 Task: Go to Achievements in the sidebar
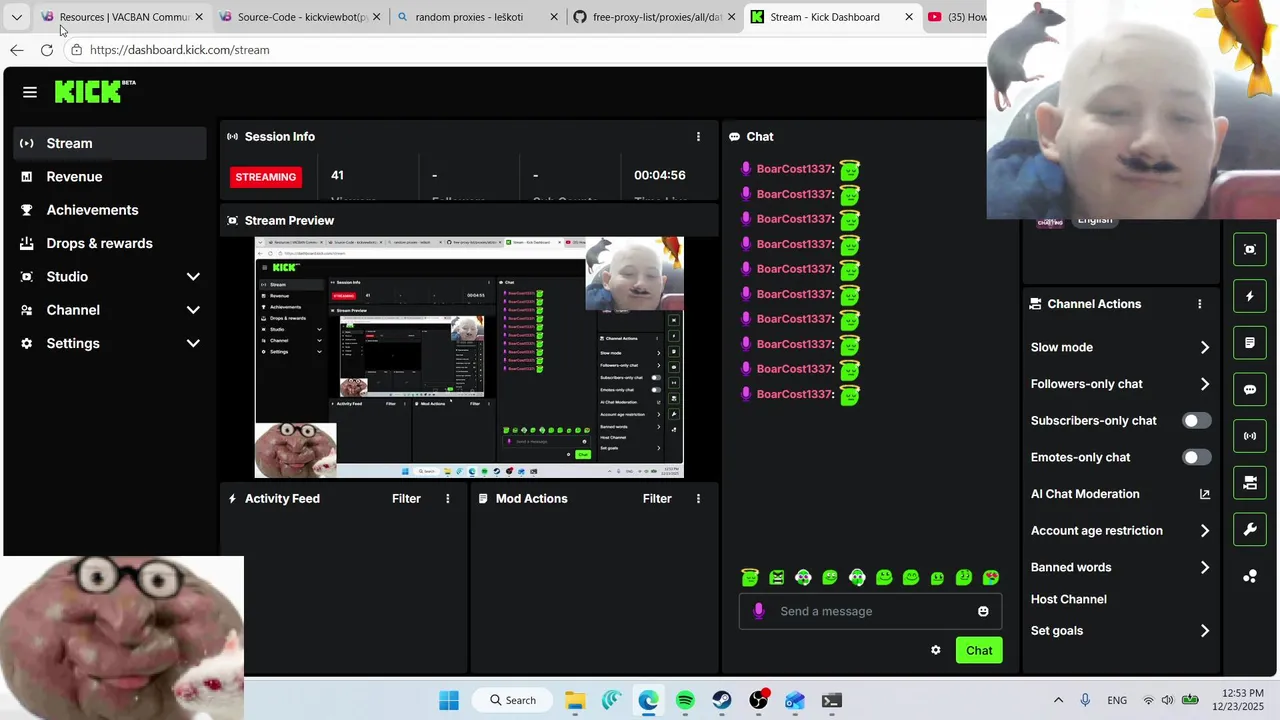coord(92,210)
